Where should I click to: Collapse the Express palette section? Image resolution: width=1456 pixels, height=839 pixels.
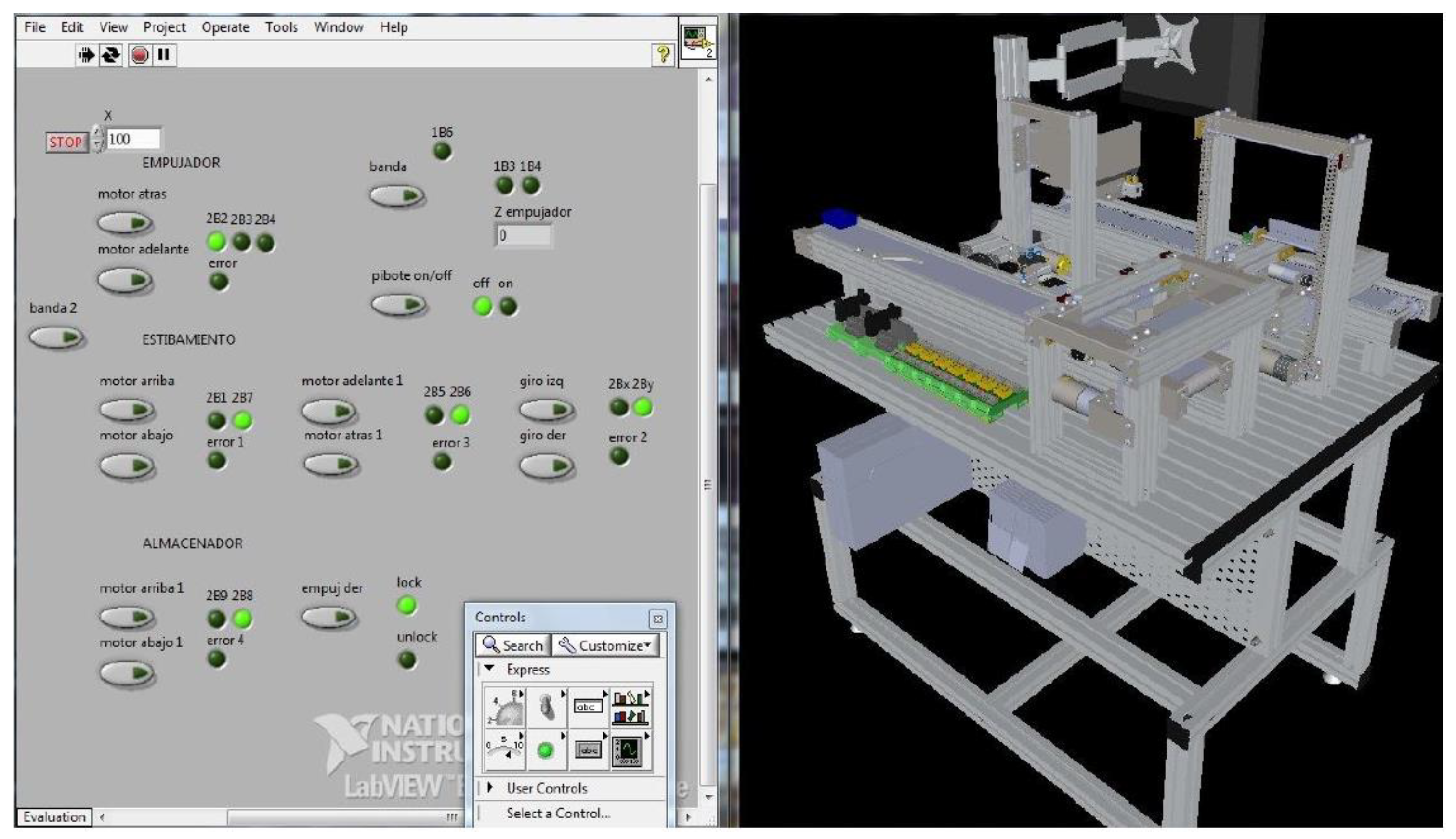(x=490, y=669)
